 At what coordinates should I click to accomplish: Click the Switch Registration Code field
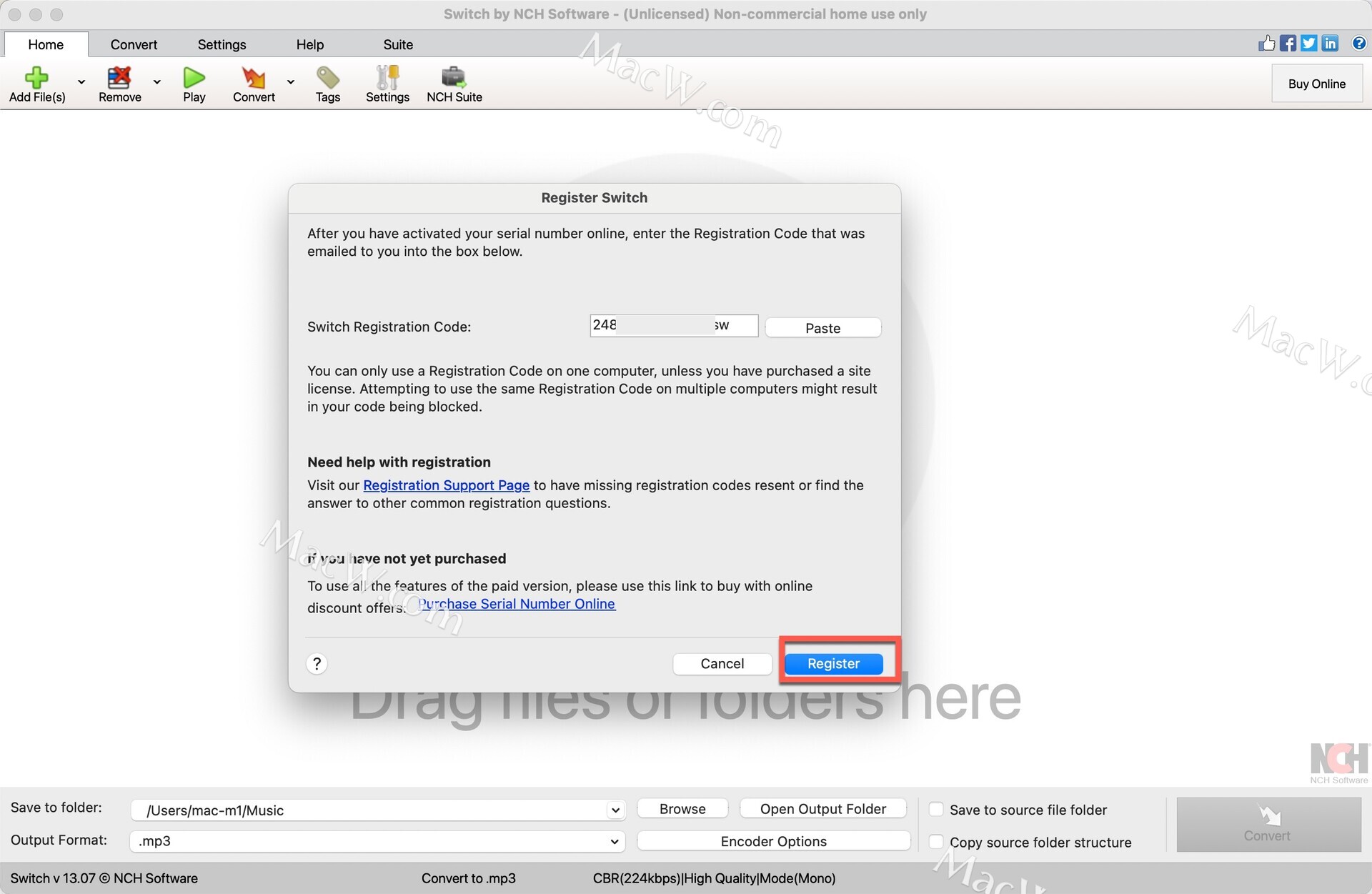pyautogui.click(x=673, y=326)
